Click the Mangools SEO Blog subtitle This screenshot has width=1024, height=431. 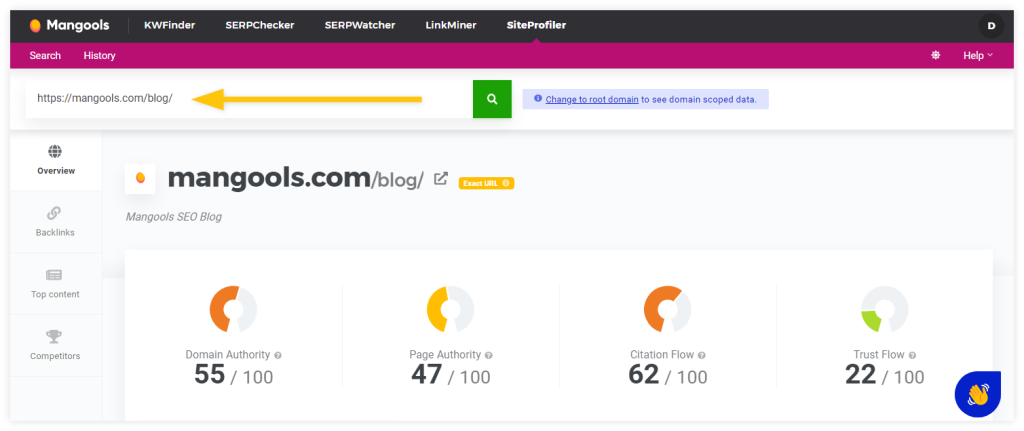pos(174,217)
